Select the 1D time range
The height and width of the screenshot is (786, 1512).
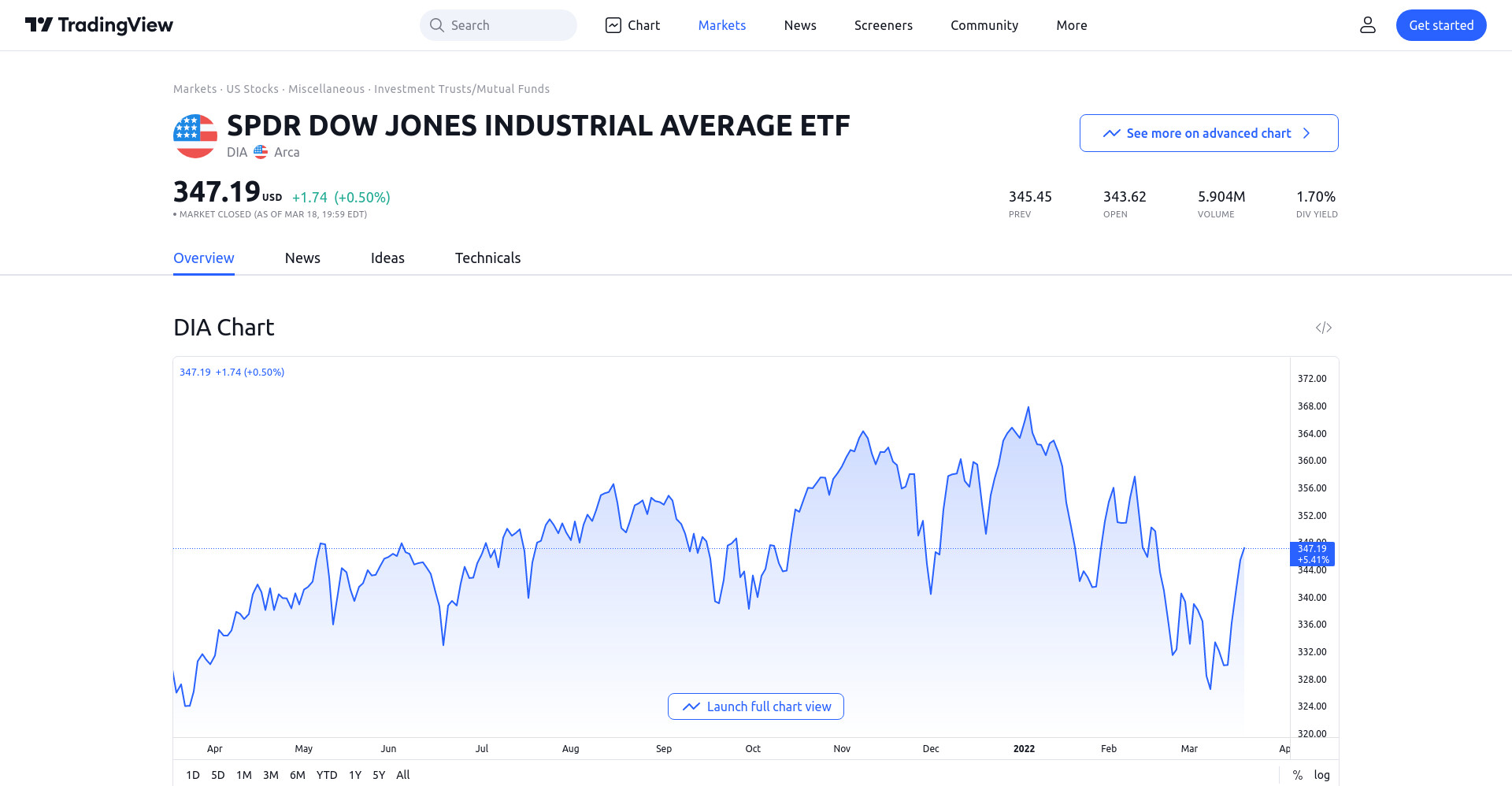(x=193, y=775)
